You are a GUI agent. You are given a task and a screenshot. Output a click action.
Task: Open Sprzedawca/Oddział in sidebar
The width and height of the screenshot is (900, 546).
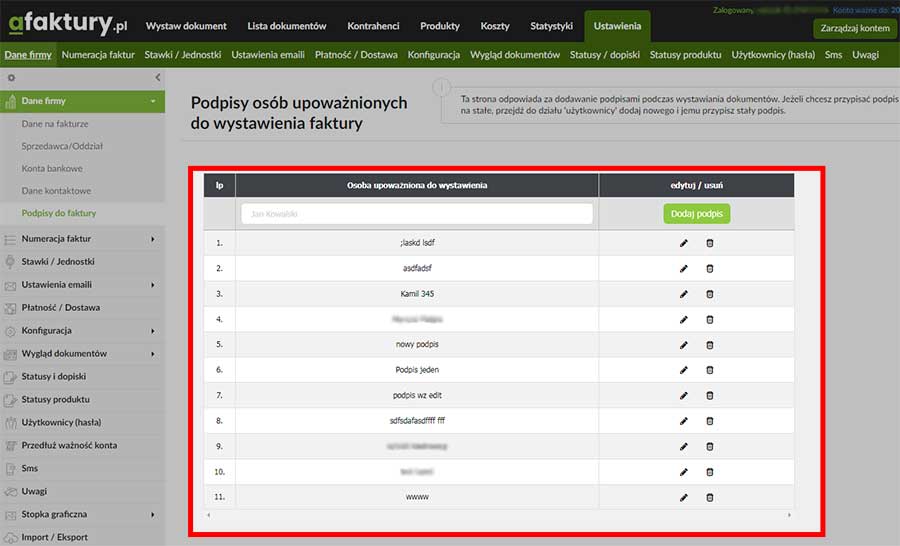tap(62, 146)
